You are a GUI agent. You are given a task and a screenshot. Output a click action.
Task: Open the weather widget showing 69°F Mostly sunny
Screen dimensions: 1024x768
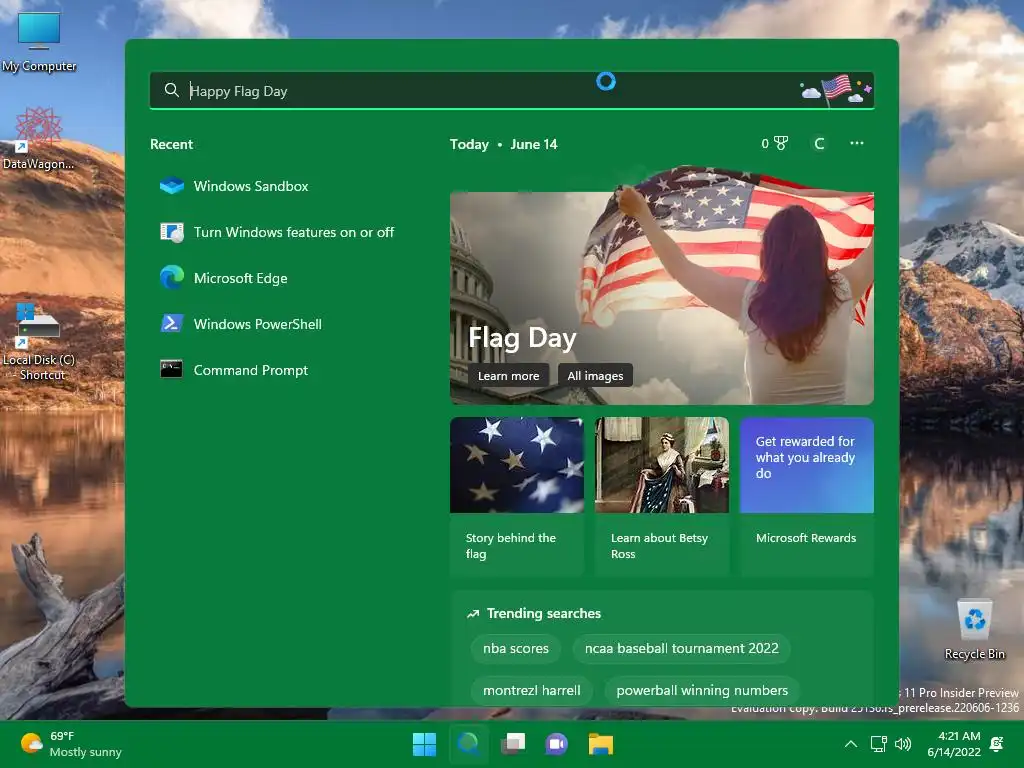[x=71, y=744]
